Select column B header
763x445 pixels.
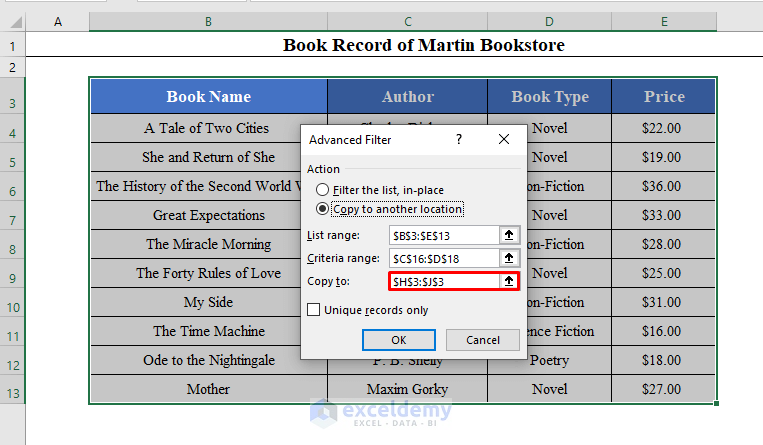pyautogui.click(x=208, y=22)
